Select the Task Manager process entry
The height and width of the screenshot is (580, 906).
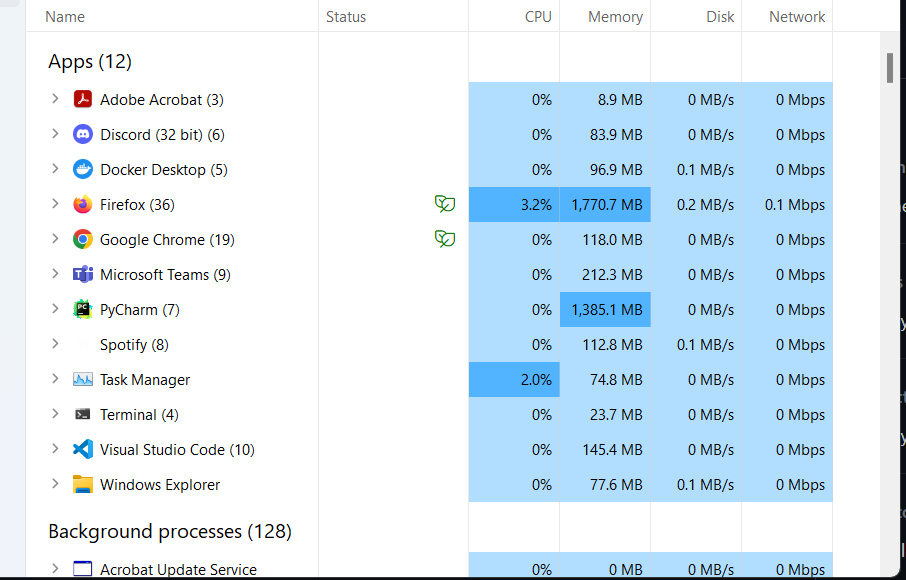point(145,379)
